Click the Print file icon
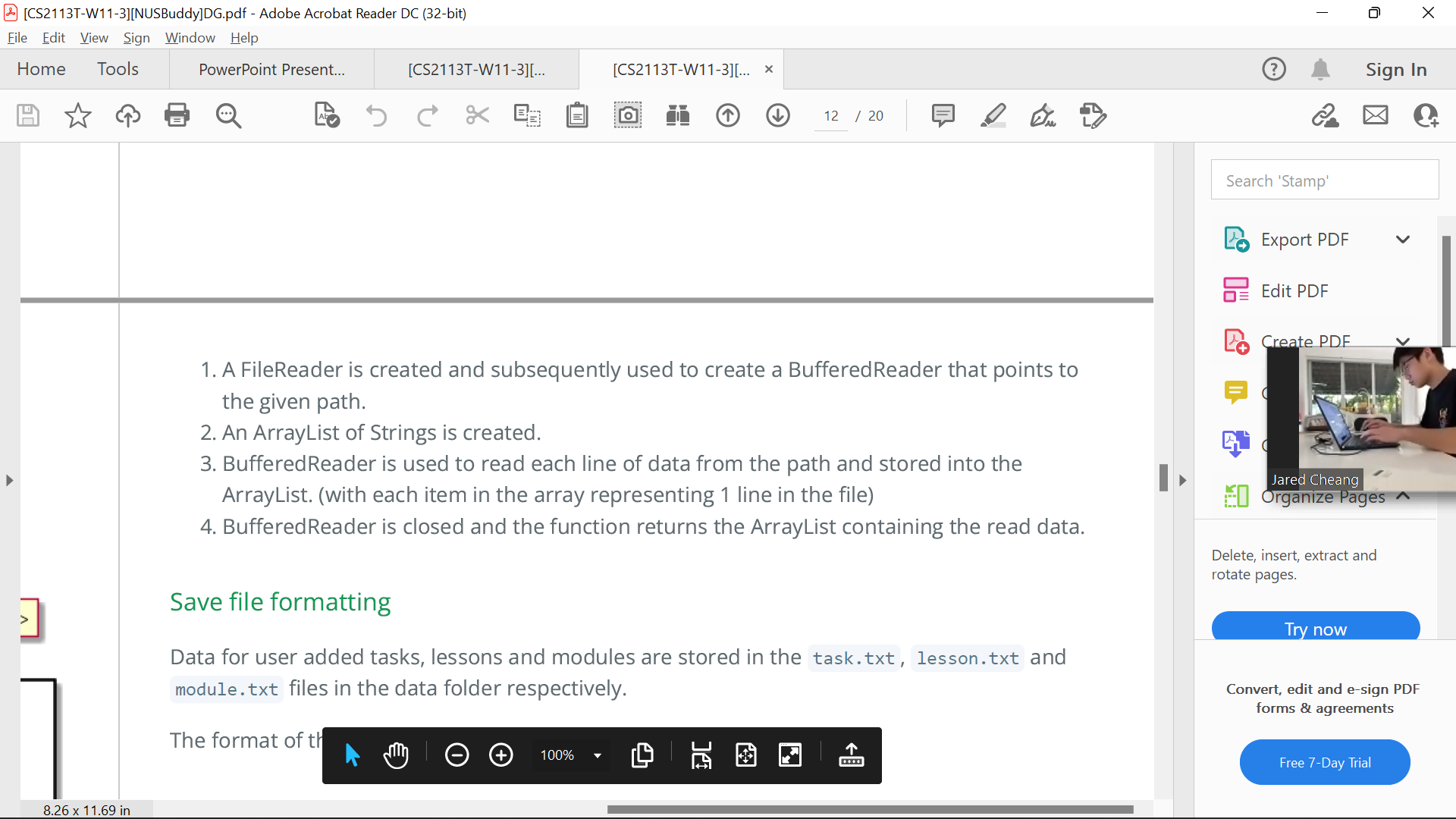1456x819 pixels. click(177, 115)
